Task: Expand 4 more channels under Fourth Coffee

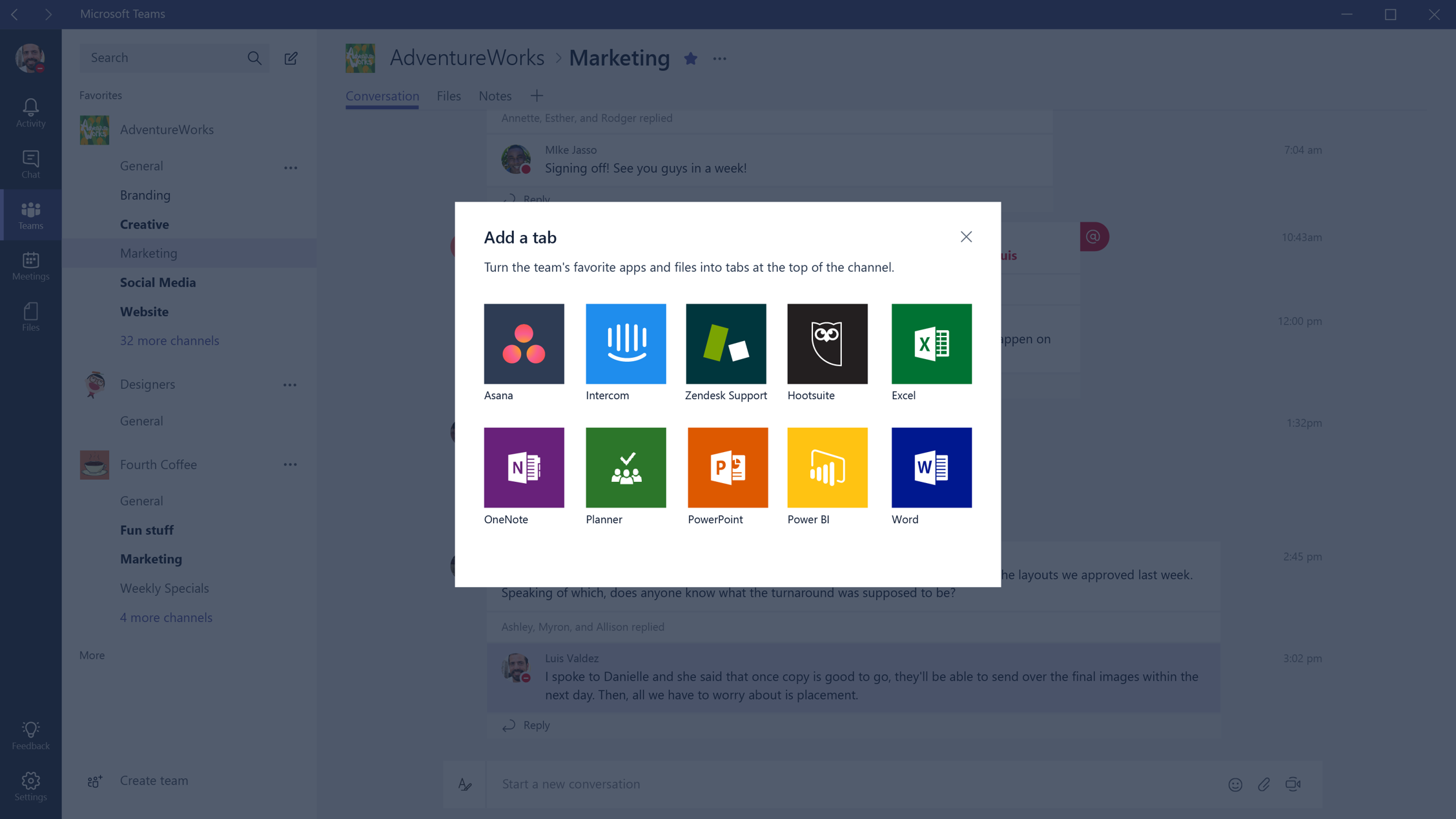Action: (166, 617)
